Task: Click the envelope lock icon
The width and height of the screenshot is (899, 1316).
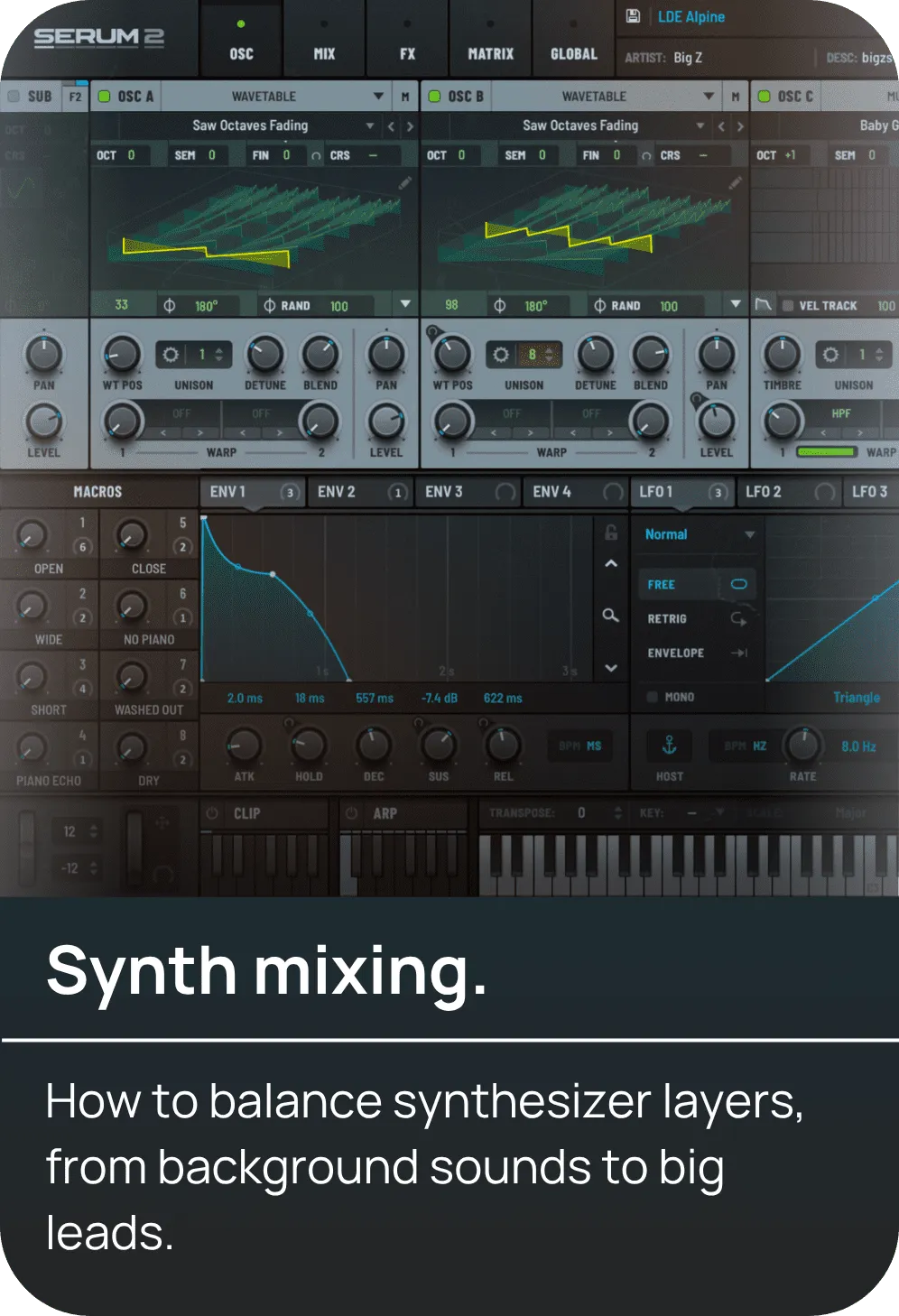Action: coord(611,533)
